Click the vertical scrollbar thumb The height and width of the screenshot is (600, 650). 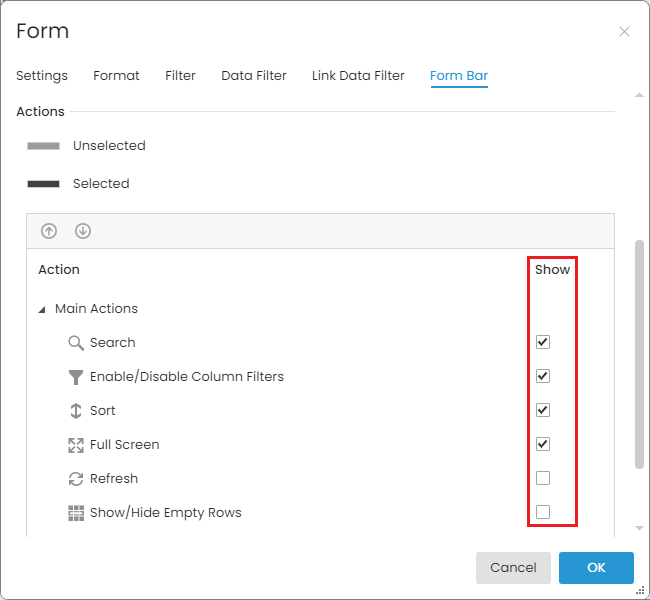pyautogui.click(x=639, y=355)
